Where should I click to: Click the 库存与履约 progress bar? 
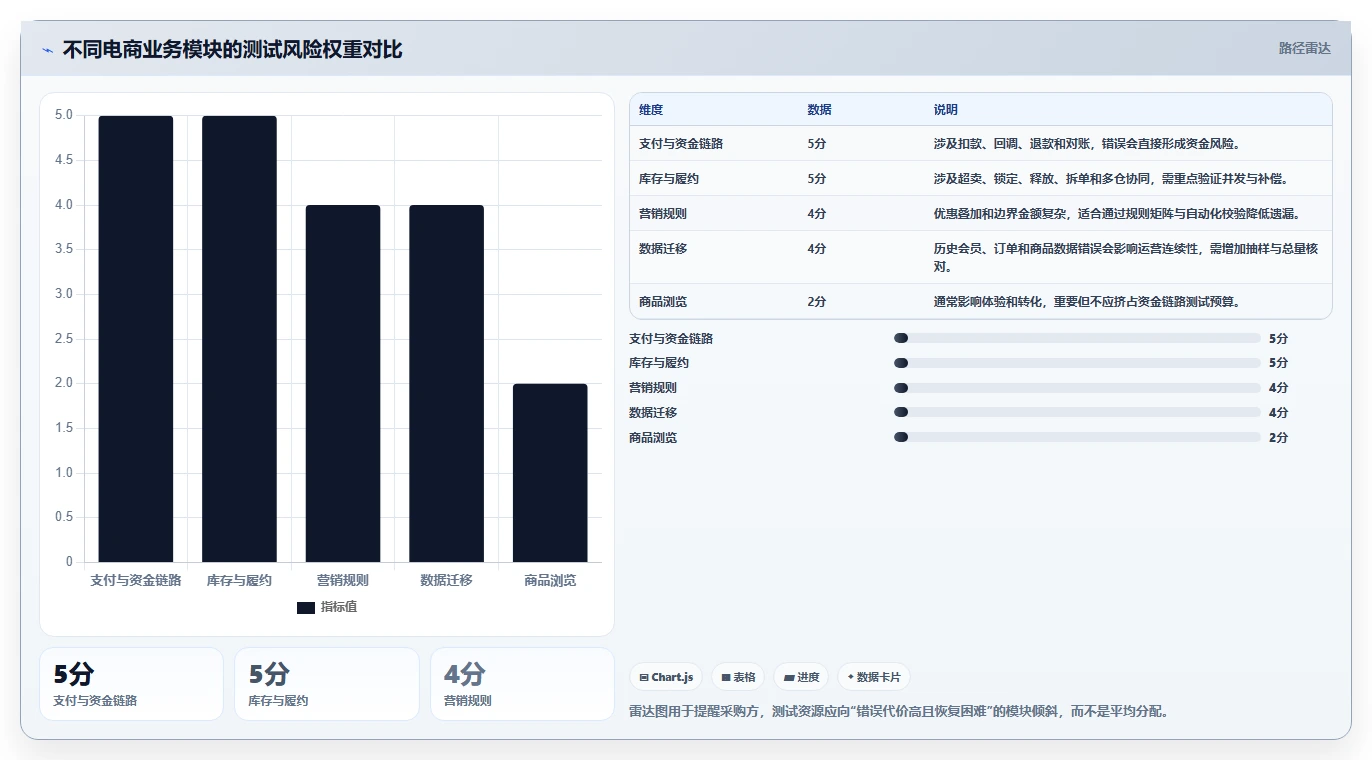(x=1077, y=363)
